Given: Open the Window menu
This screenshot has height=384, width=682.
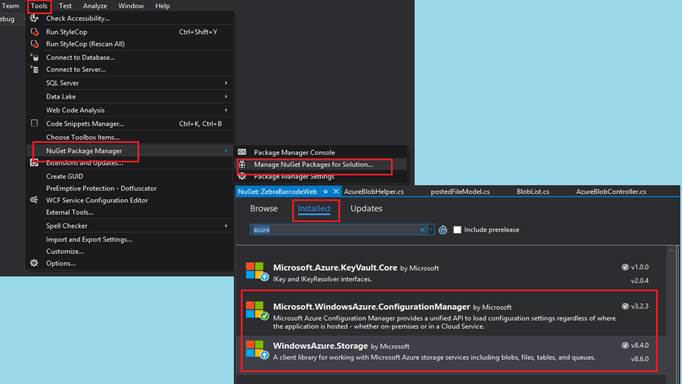Looking at the screenshot, I should click(x=131, y=6).
